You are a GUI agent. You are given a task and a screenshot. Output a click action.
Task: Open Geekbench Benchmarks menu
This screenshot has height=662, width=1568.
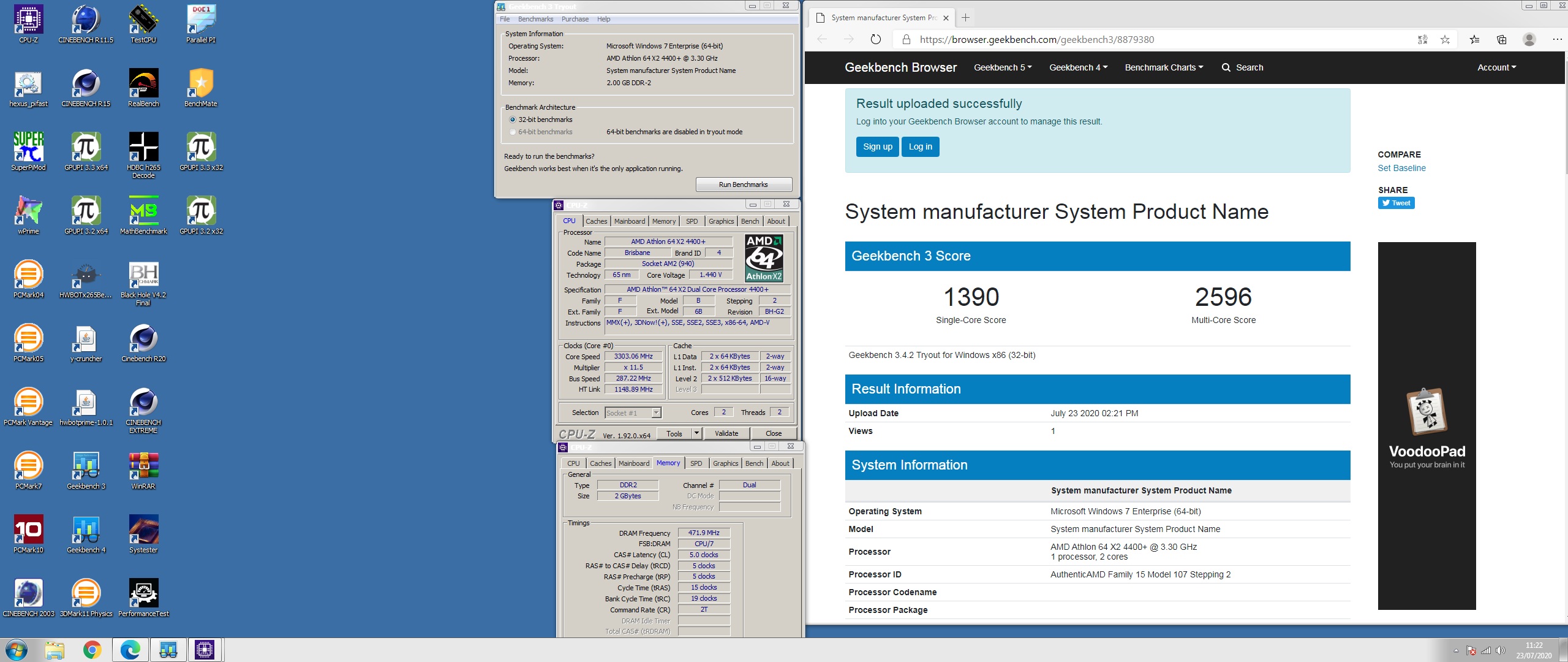point(535,19)
